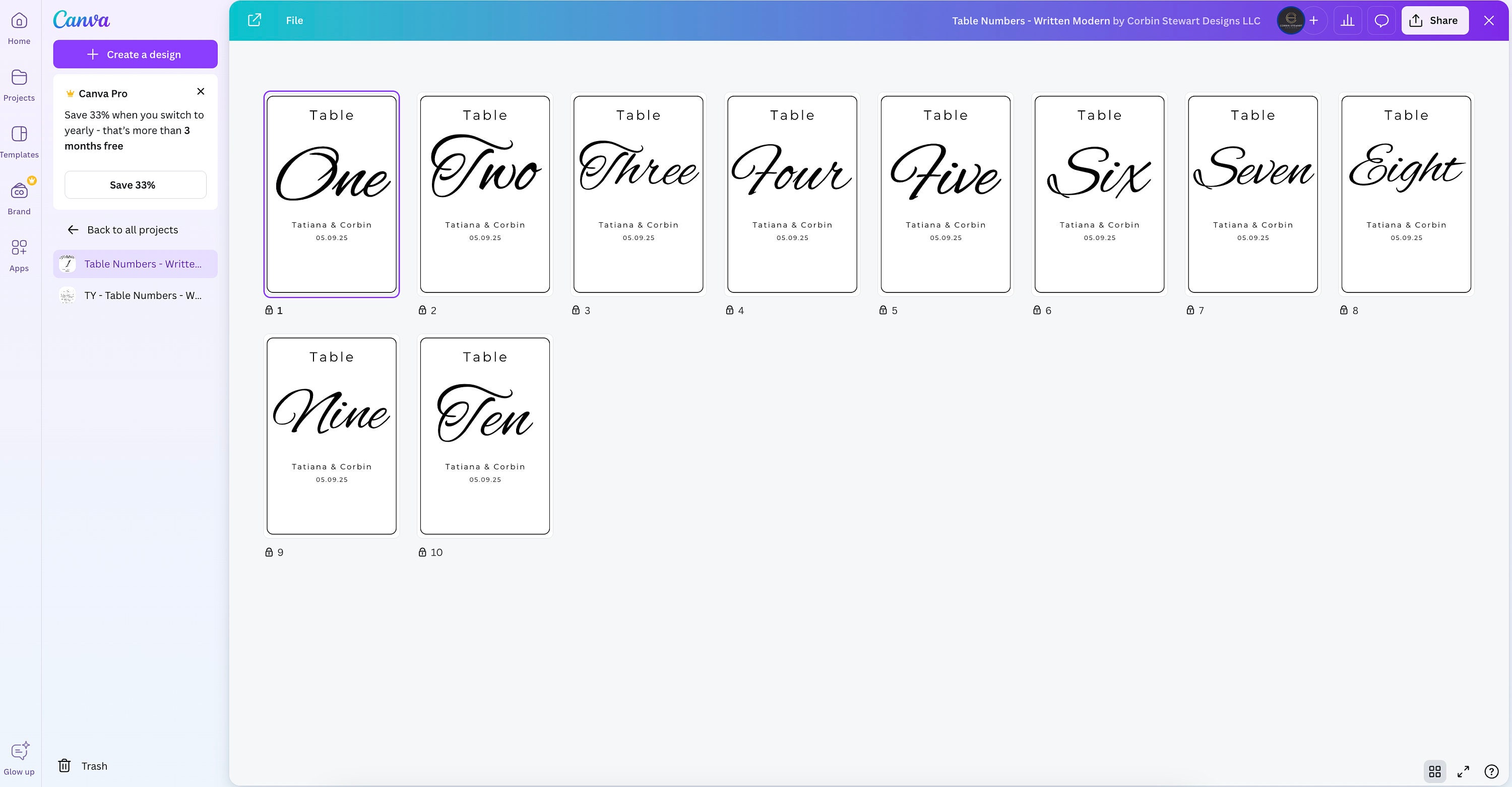
Task: Click Create a design button
Action: click(x=135, y=54)
